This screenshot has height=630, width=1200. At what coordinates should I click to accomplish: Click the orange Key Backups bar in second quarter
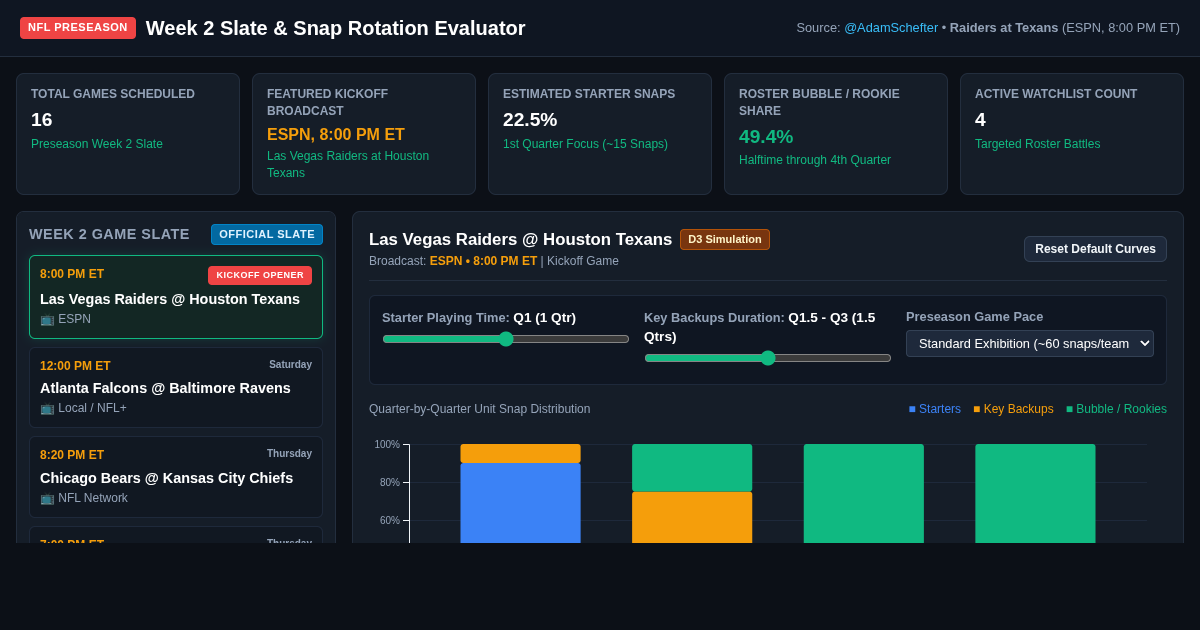tap(692, 517)
